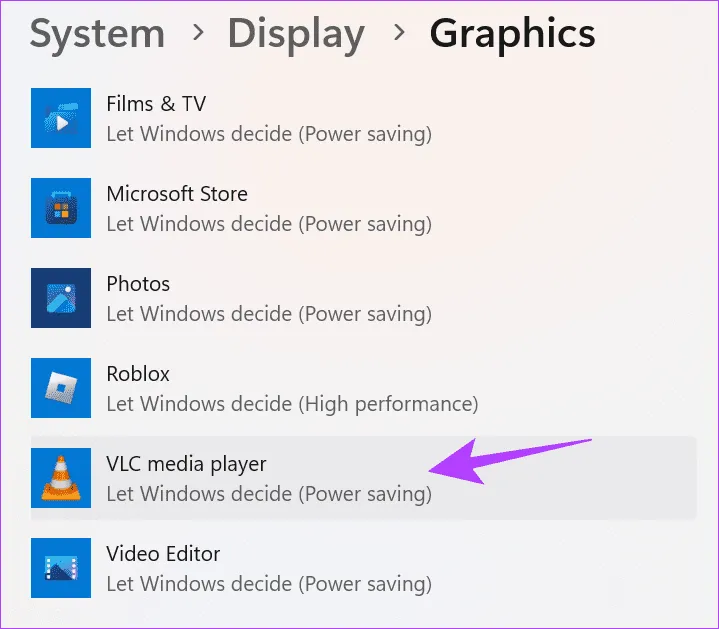The width and height of the screenshot is (719, 630).
Task: Click the Photos app icon
Action: [x=61, y=298]
